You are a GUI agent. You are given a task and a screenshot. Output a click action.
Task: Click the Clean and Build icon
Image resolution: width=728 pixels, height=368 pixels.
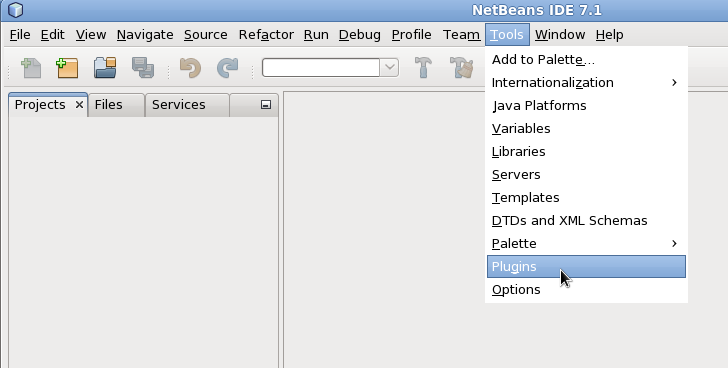pyautogui.click(x=462, y=68)
